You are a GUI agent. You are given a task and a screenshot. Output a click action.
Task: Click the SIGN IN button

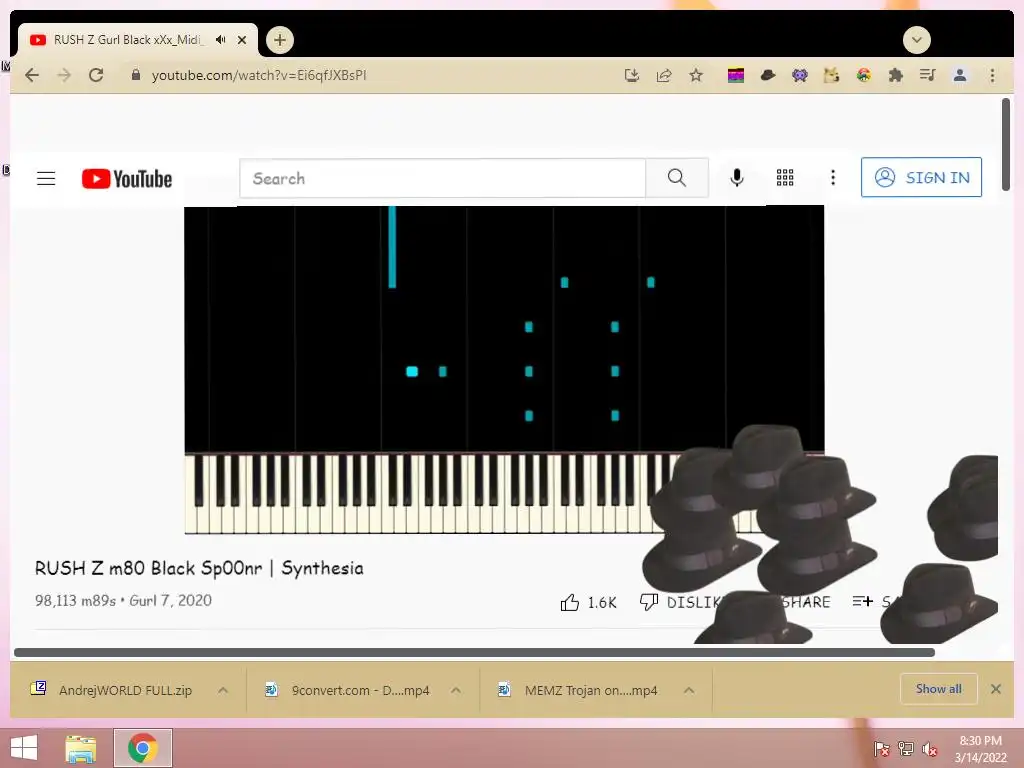pyautogui.click(x=921, y=177)
